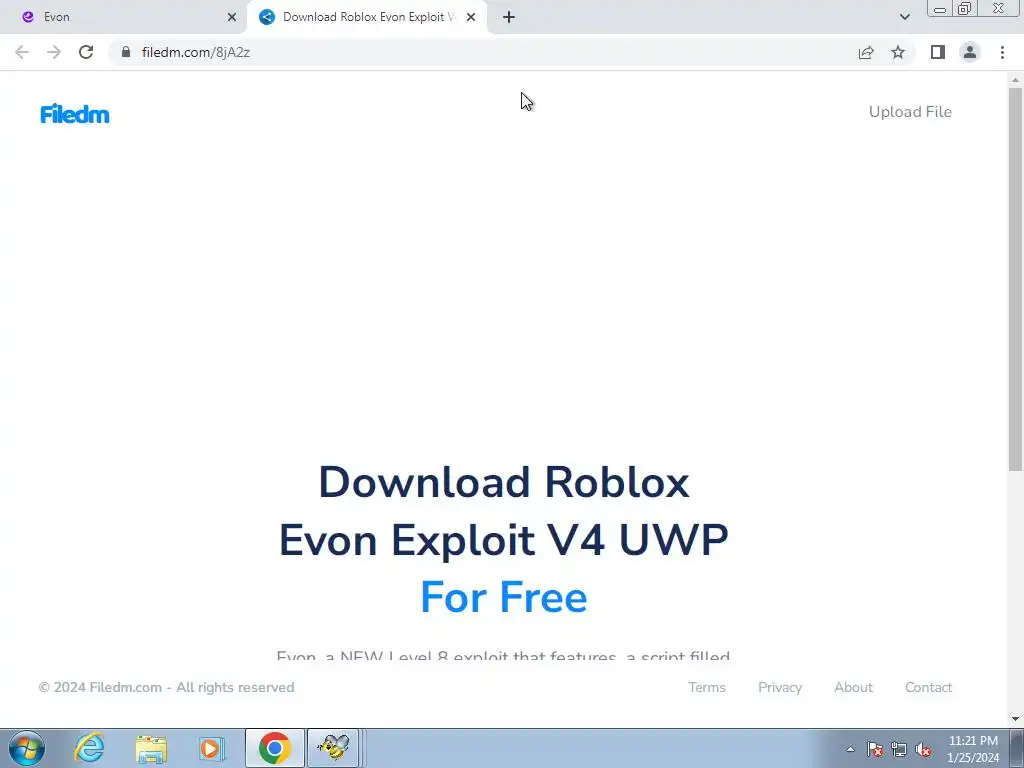The image size is (1024, 768).
Task: Open the Privacy link in footer
Action: [x=780, y=687]
